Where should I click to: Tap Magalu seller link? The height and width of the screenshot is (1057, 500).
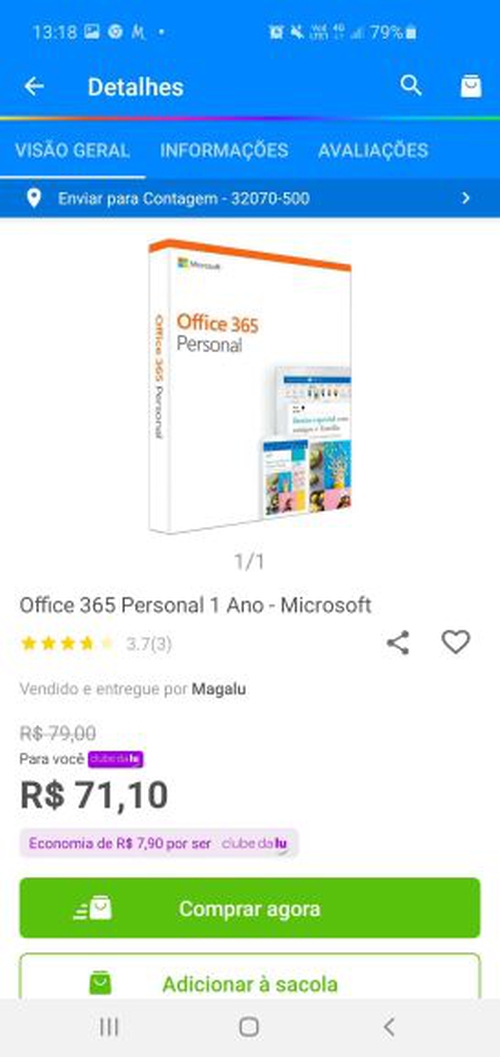click(x=219, y=689)
